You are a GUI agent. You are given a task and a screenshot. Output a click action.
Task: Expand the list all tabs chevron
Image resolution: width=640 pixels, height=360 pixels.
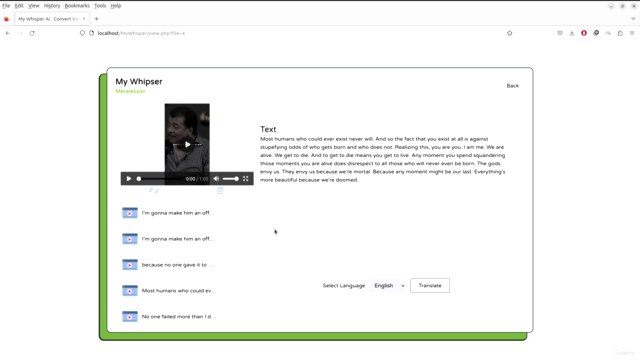click(633, 19)
